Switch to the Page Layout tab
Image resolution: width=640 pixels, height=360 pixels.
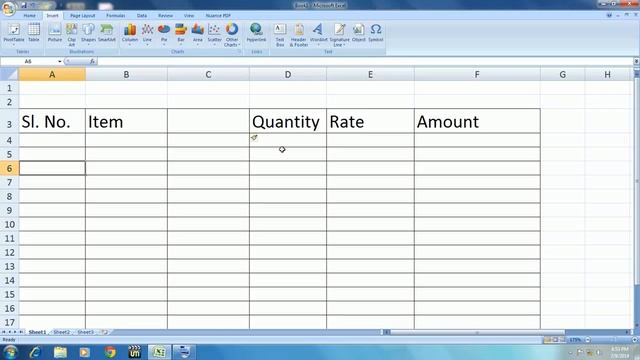pyautogui.click(x=82, y=16)
